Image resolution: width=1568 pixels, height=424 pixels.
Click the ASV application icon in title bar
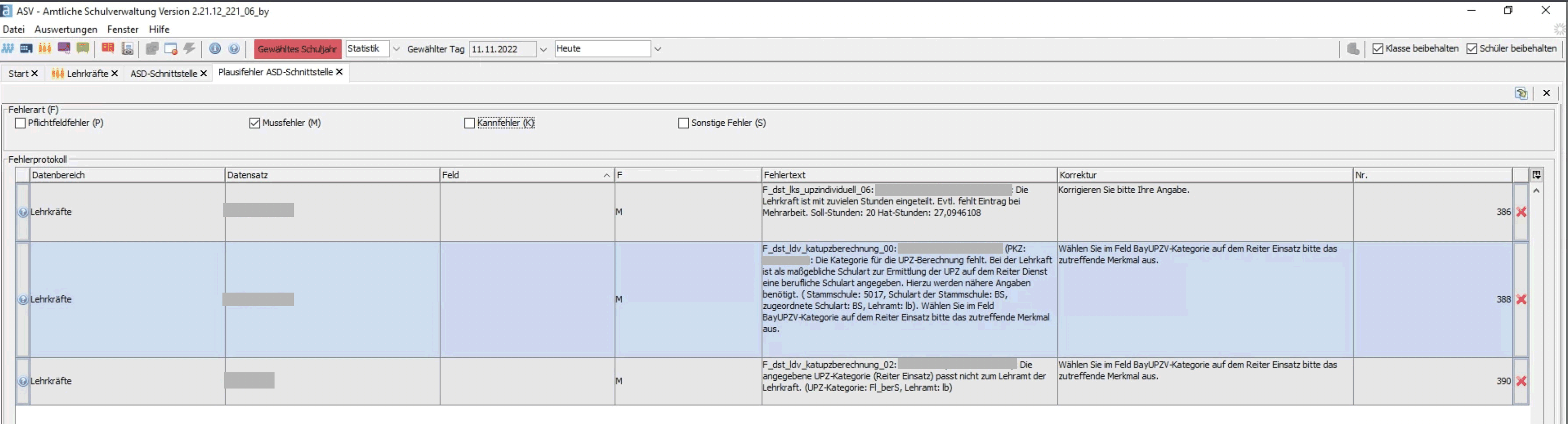7,11
